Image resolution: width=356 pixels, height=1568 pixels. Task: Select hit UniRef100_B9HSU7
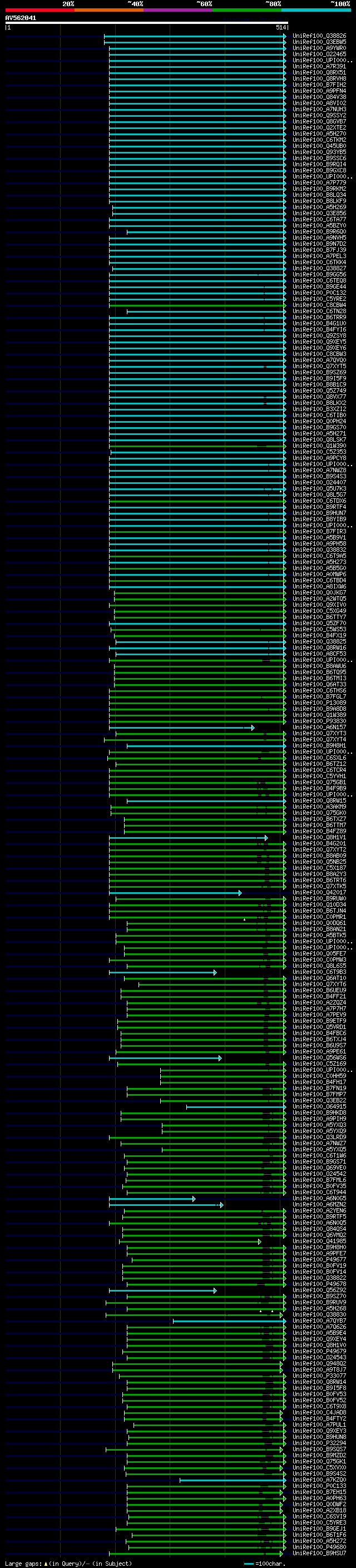319,1553
